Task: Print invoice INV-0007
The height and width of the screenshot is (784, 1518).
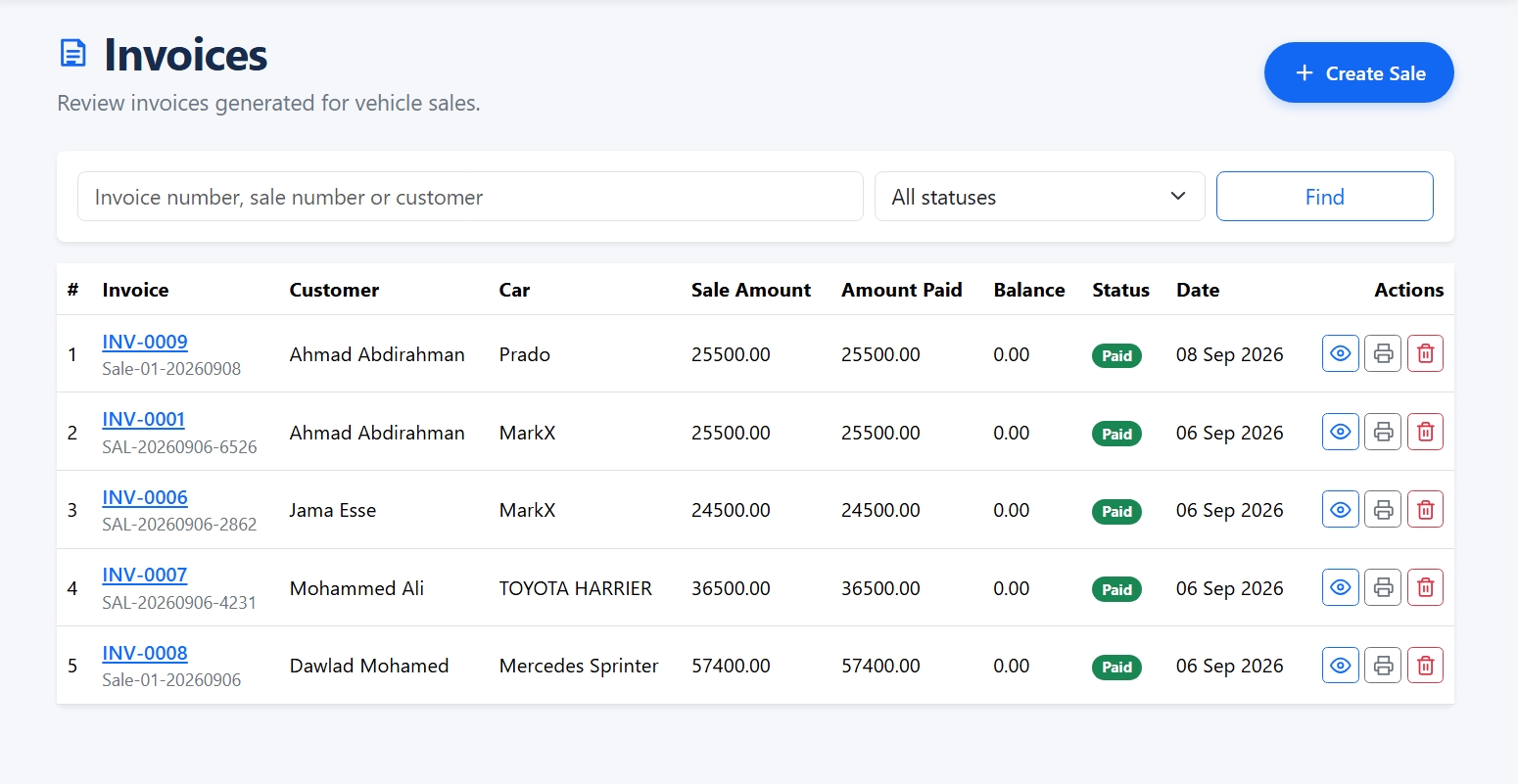Action: tap(1383, 587)
